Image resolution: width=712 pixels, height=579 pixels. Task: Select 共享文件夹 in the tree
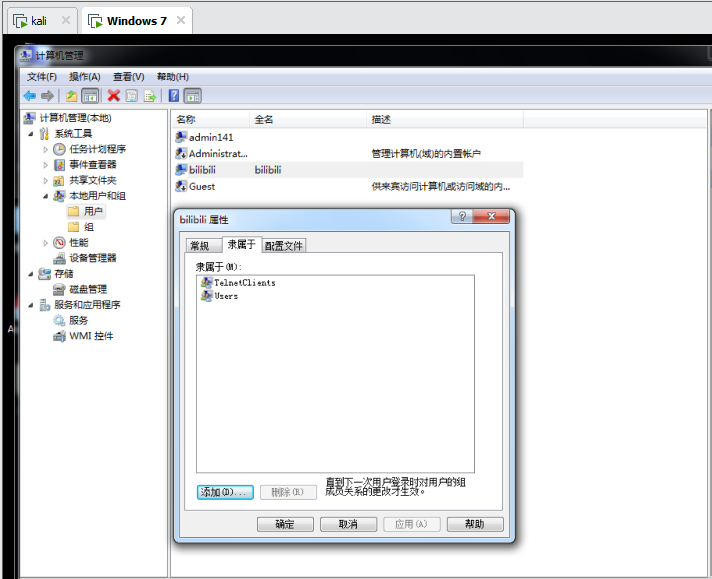(93, 180)
